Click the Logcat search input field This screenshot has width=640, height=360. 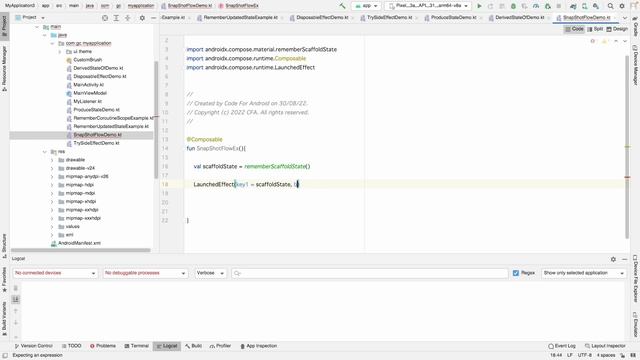pyautogui.click(x=370, y=273)
